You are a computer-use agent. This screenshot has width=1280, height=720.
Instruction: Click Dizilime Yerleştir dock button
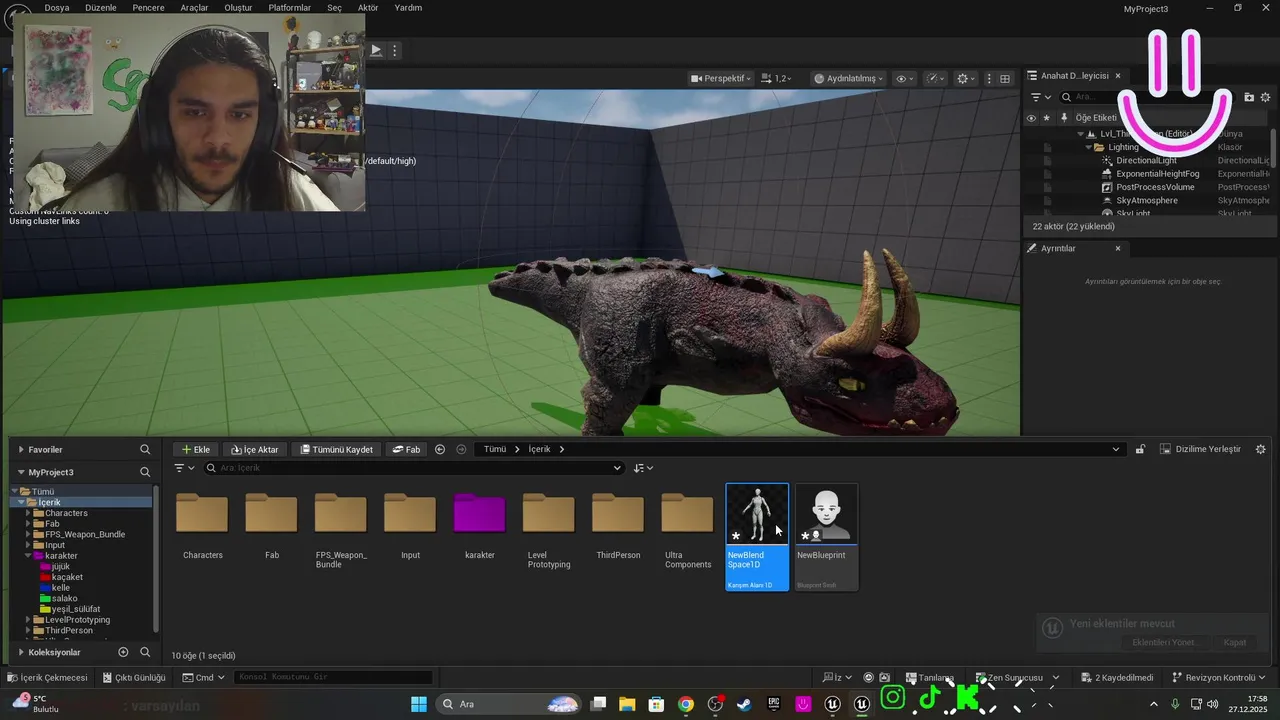click(1200, 450)
